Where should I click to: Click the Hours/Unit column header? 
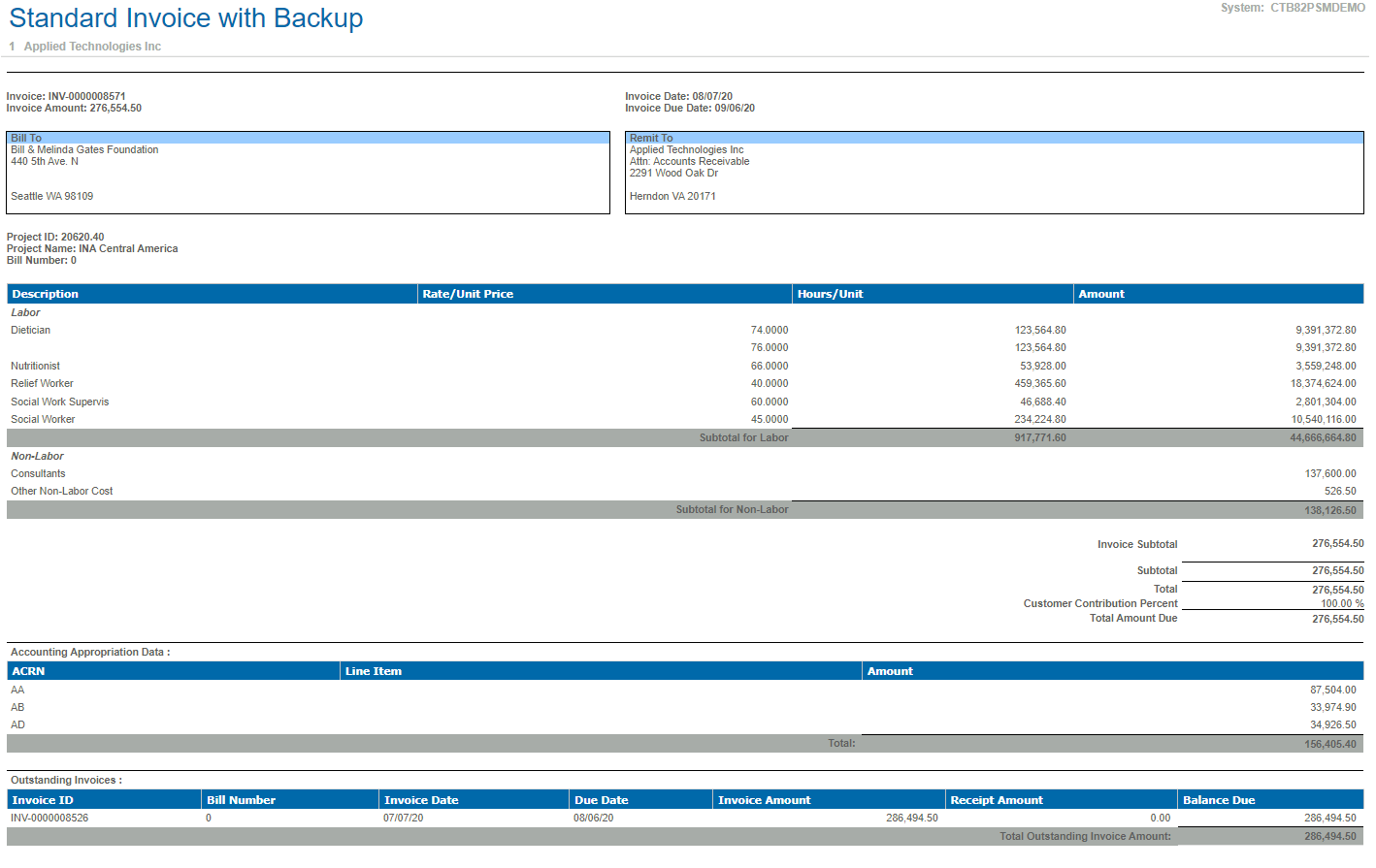pos(830,294)
